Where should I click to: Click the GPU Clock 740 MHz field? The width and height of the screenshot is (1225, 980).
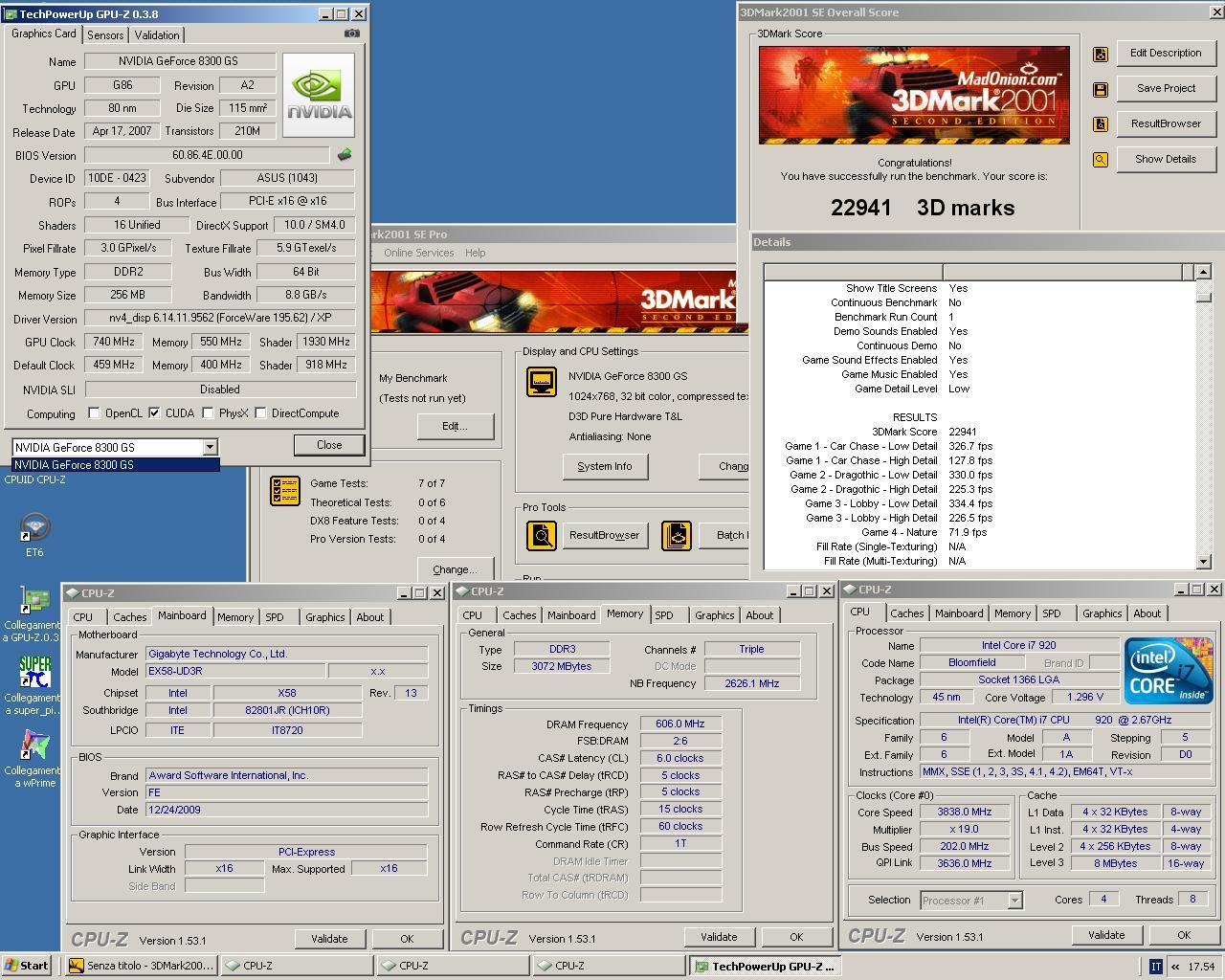pos(114,342)
